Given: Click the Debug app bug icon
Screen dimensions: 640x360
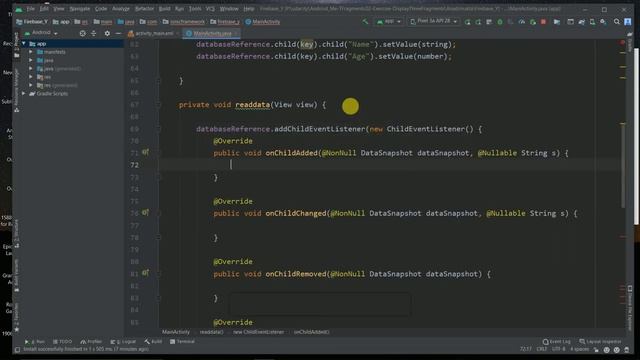Looking at the screenshot, I should [500, 22].
